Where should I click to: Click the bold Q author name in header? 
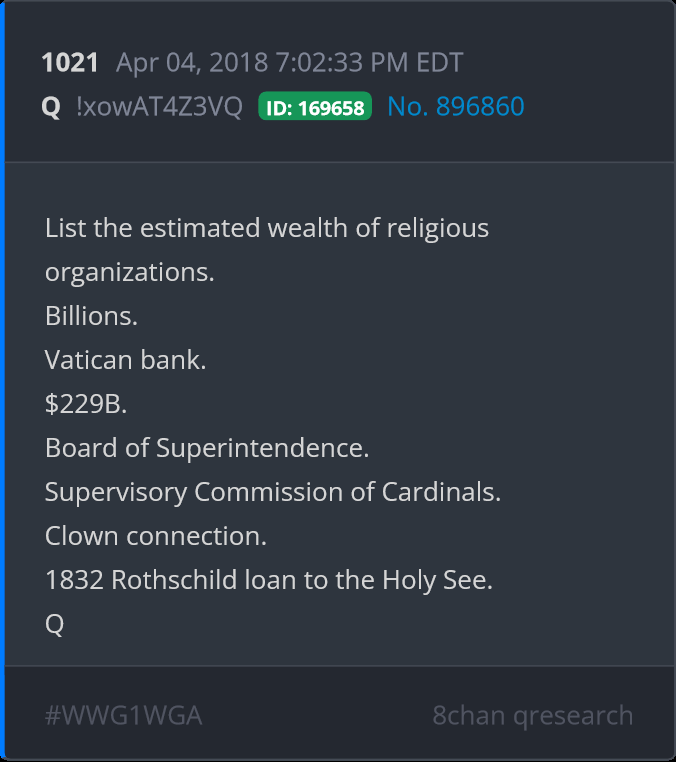(x=51, y=106)
